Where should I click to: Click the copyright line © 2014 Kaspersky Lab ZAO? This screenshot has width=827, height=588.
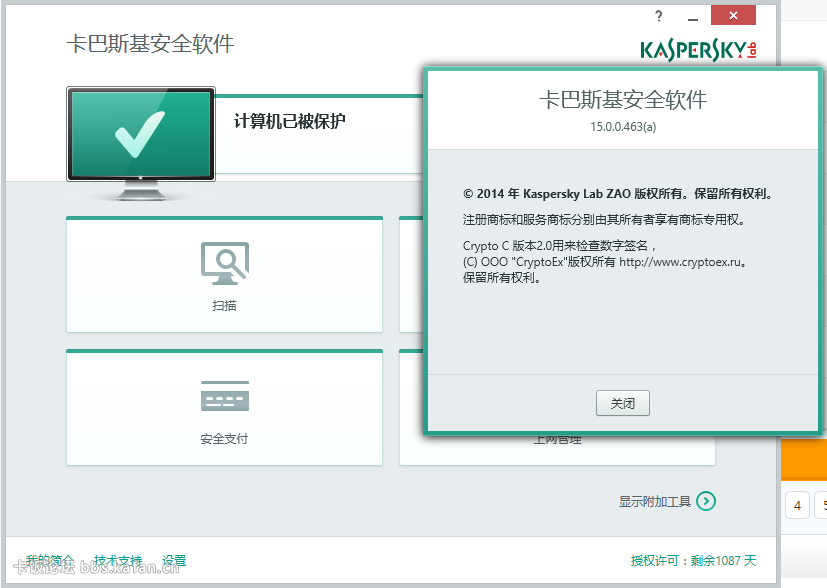pyautogui.click(x=618, y=194)
